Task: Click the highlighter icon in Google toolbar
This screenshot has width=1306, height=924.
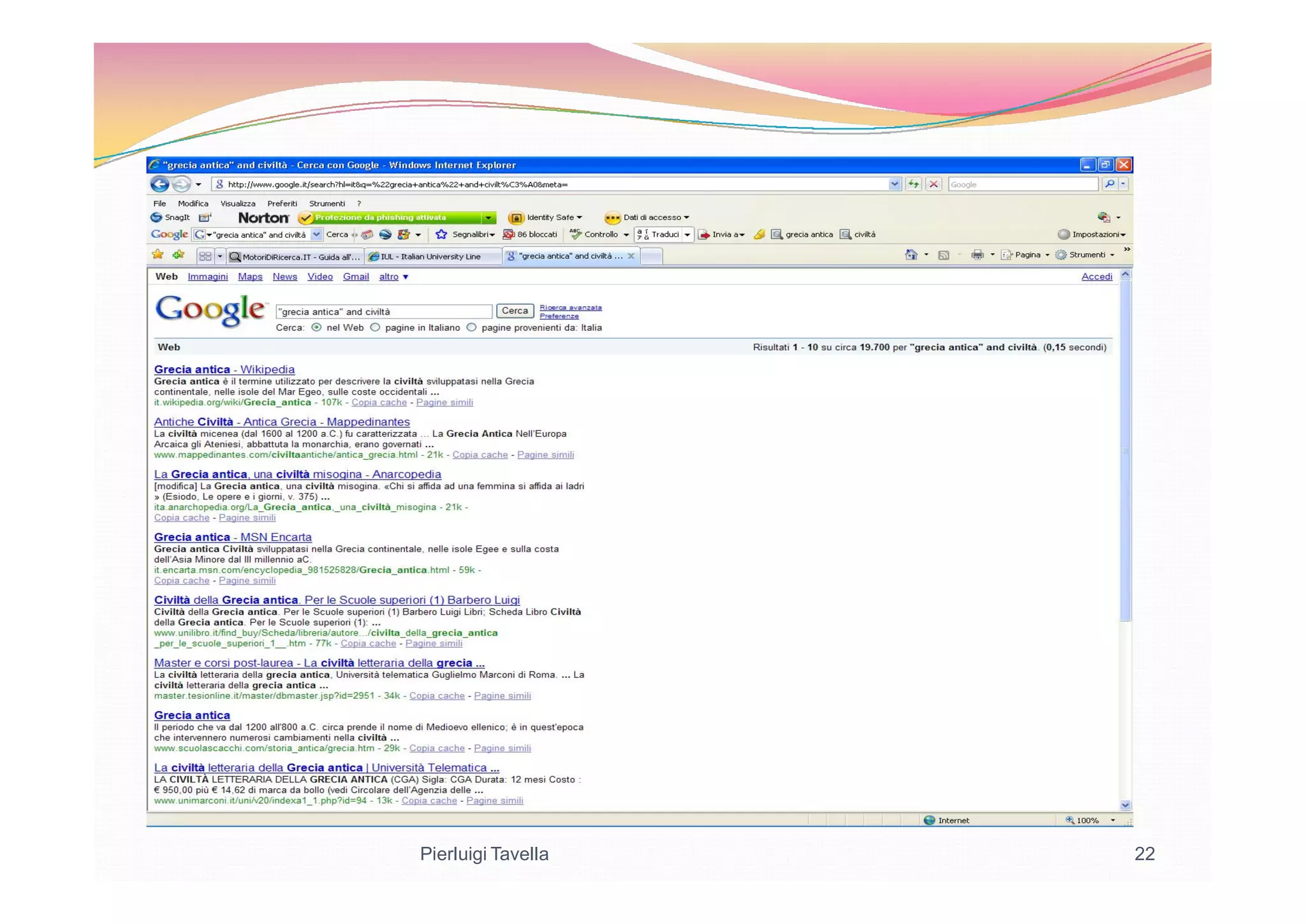Action: tap(759, 235)
